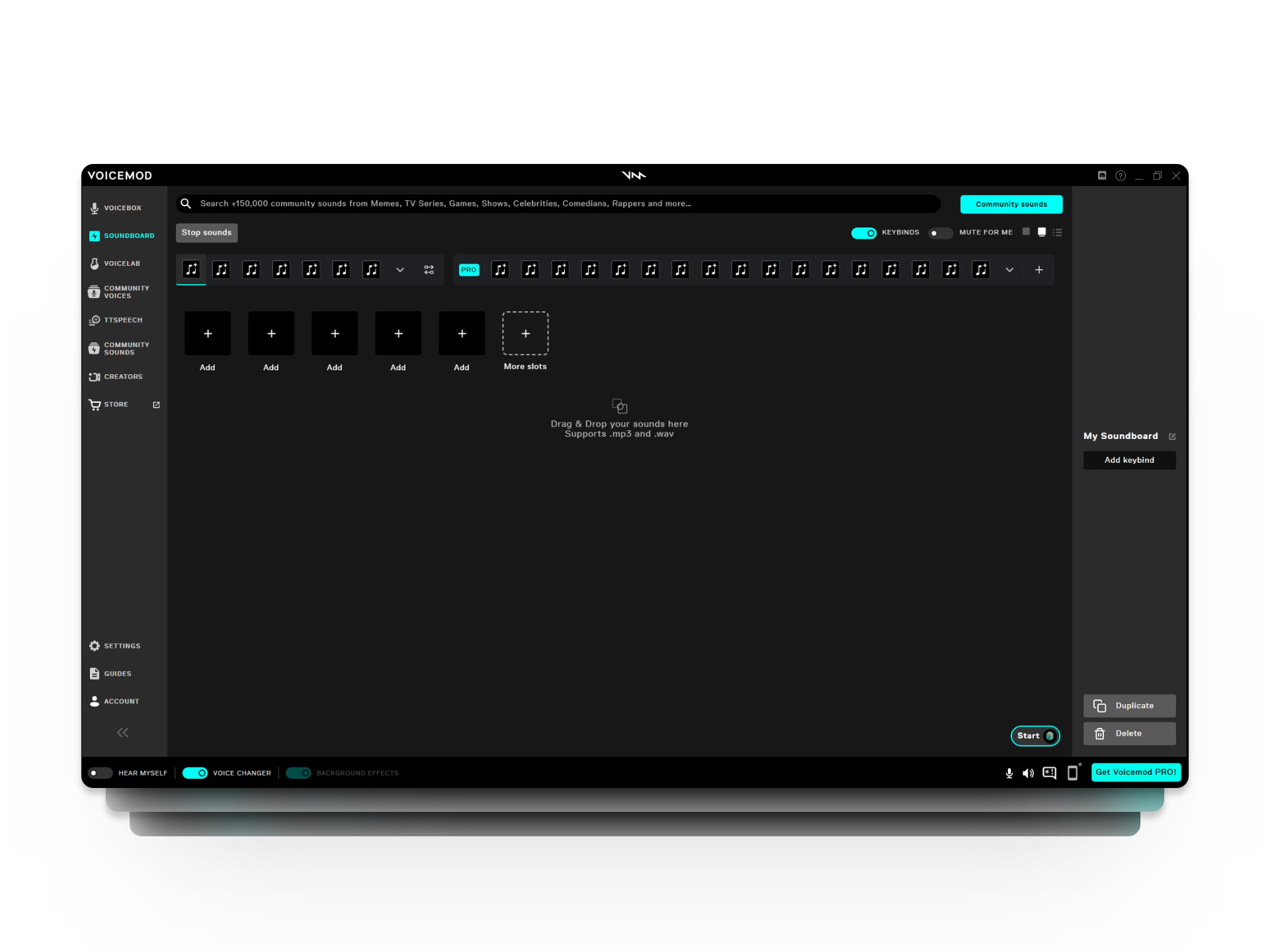
Task: Collapse the sidebar with double chevron
Action: click(x=122, y=733)
